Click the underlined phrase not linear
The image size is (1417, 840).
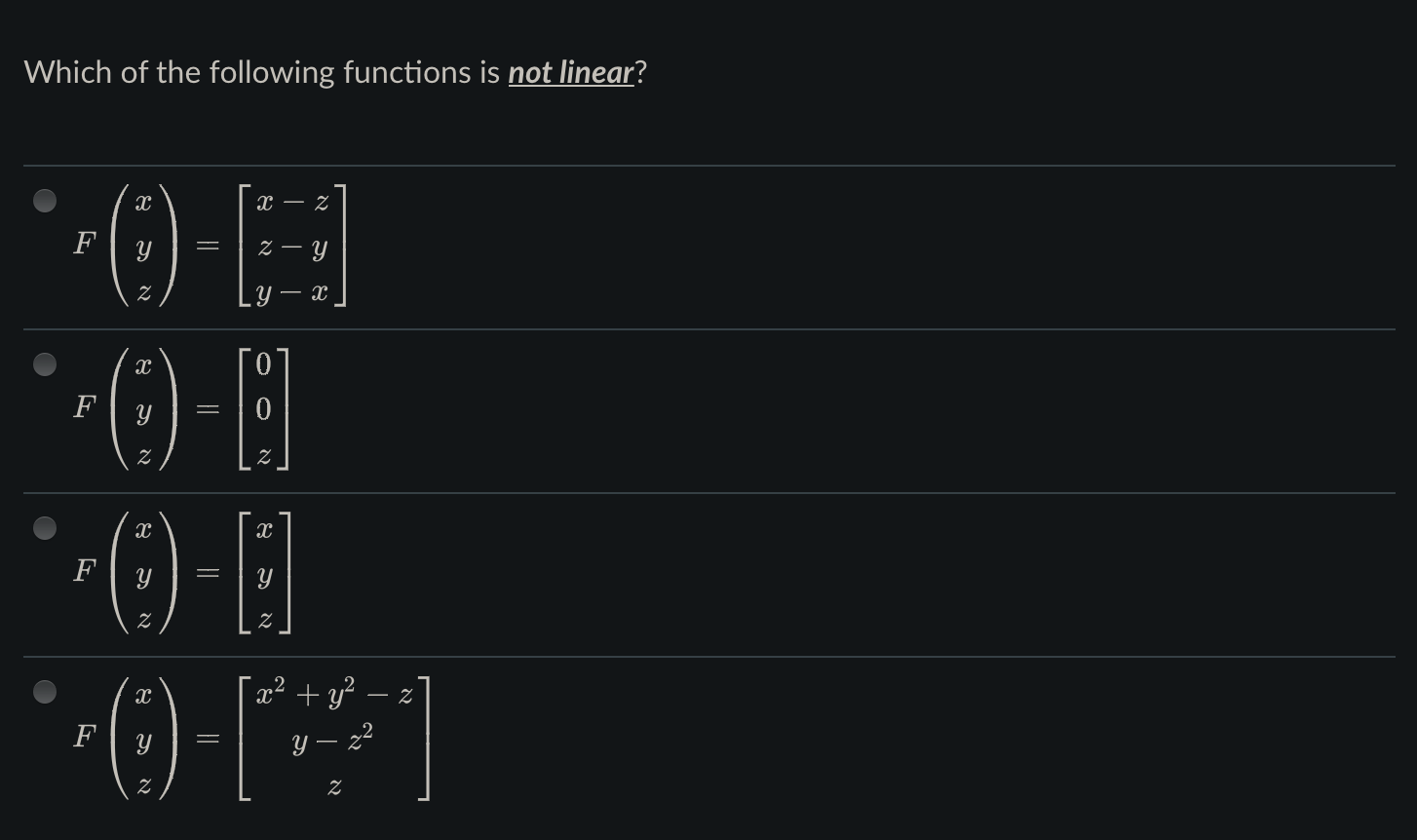click(569, 71)
